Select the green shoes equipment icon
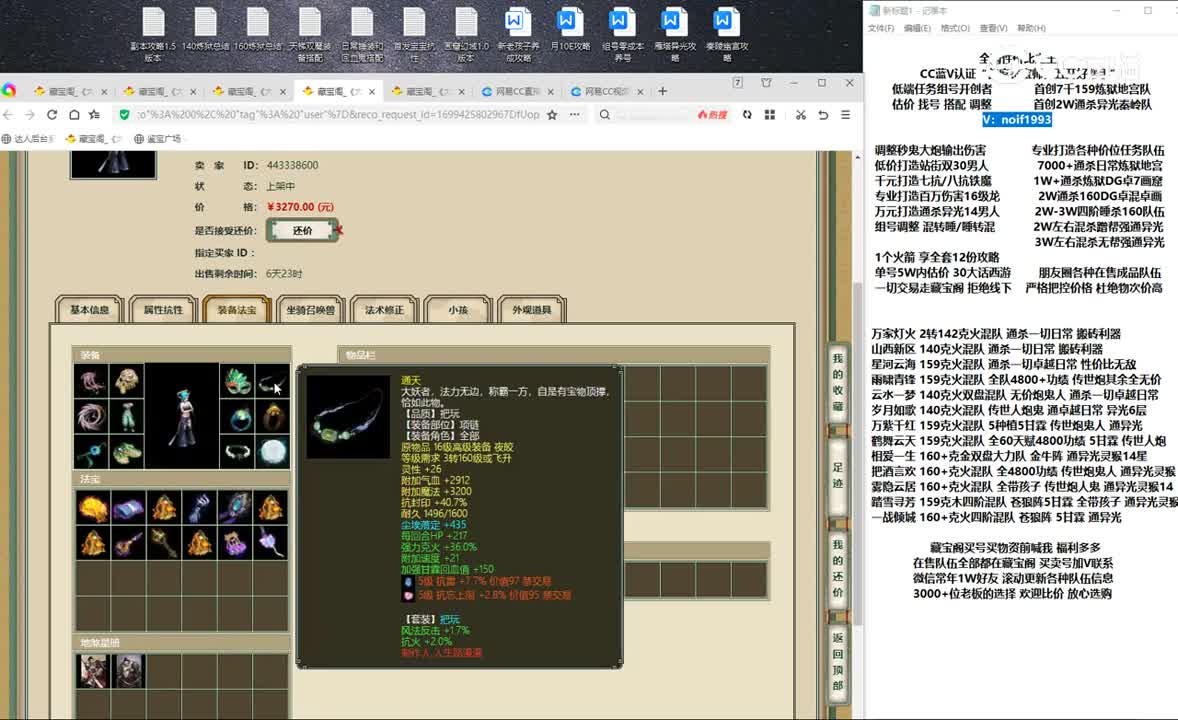The height and width of the screenshot is (720, 1178). tap(126, 452)
